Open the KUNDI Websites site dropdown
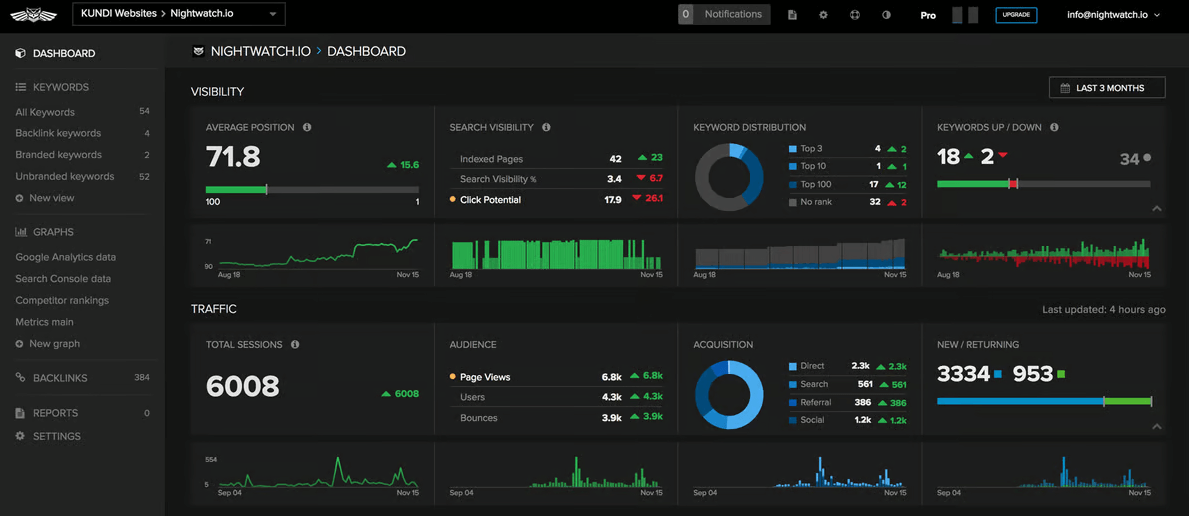 click(179, 14)
